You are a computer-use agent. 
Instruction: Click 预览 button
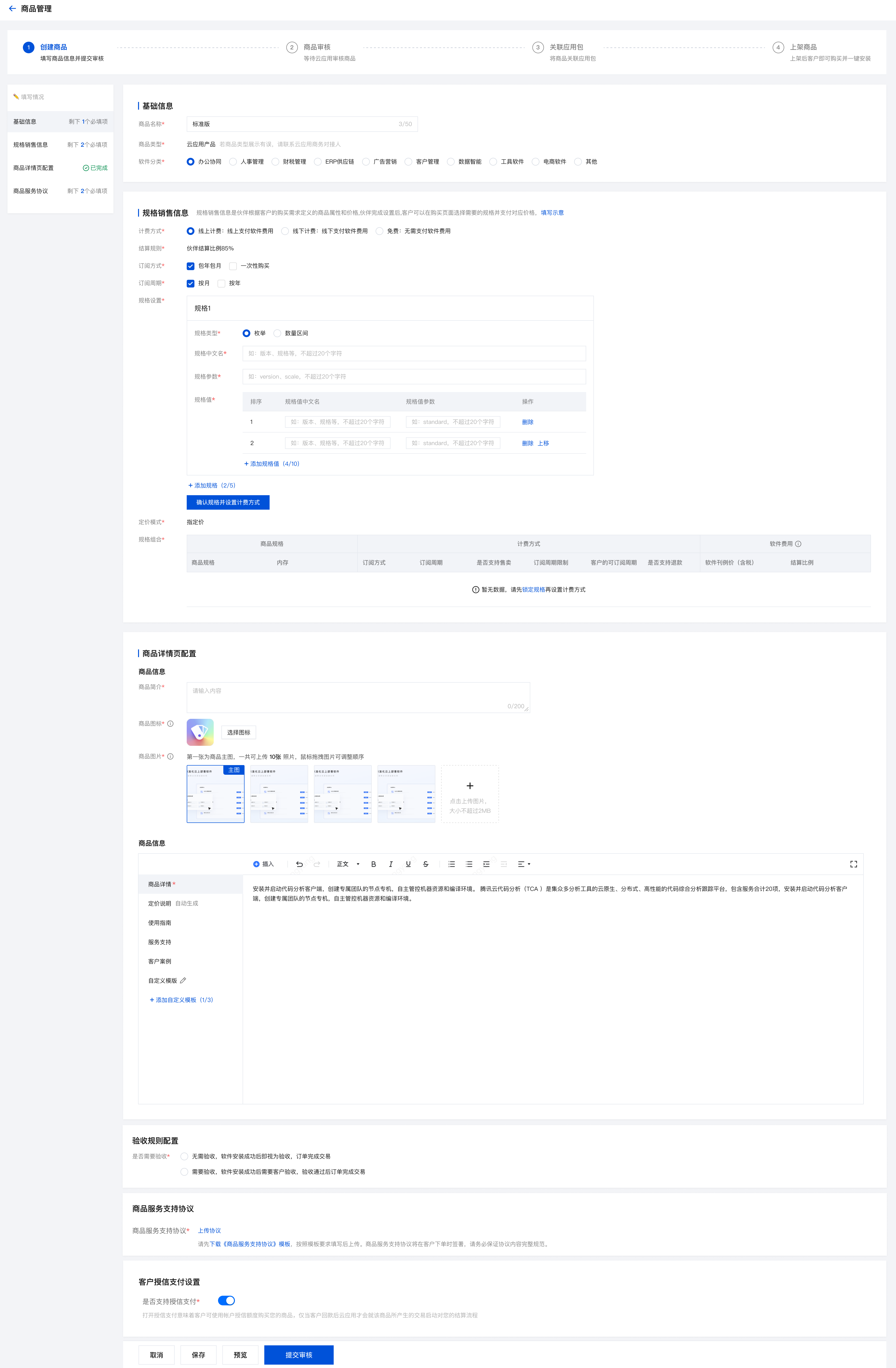pos(240,1355)
